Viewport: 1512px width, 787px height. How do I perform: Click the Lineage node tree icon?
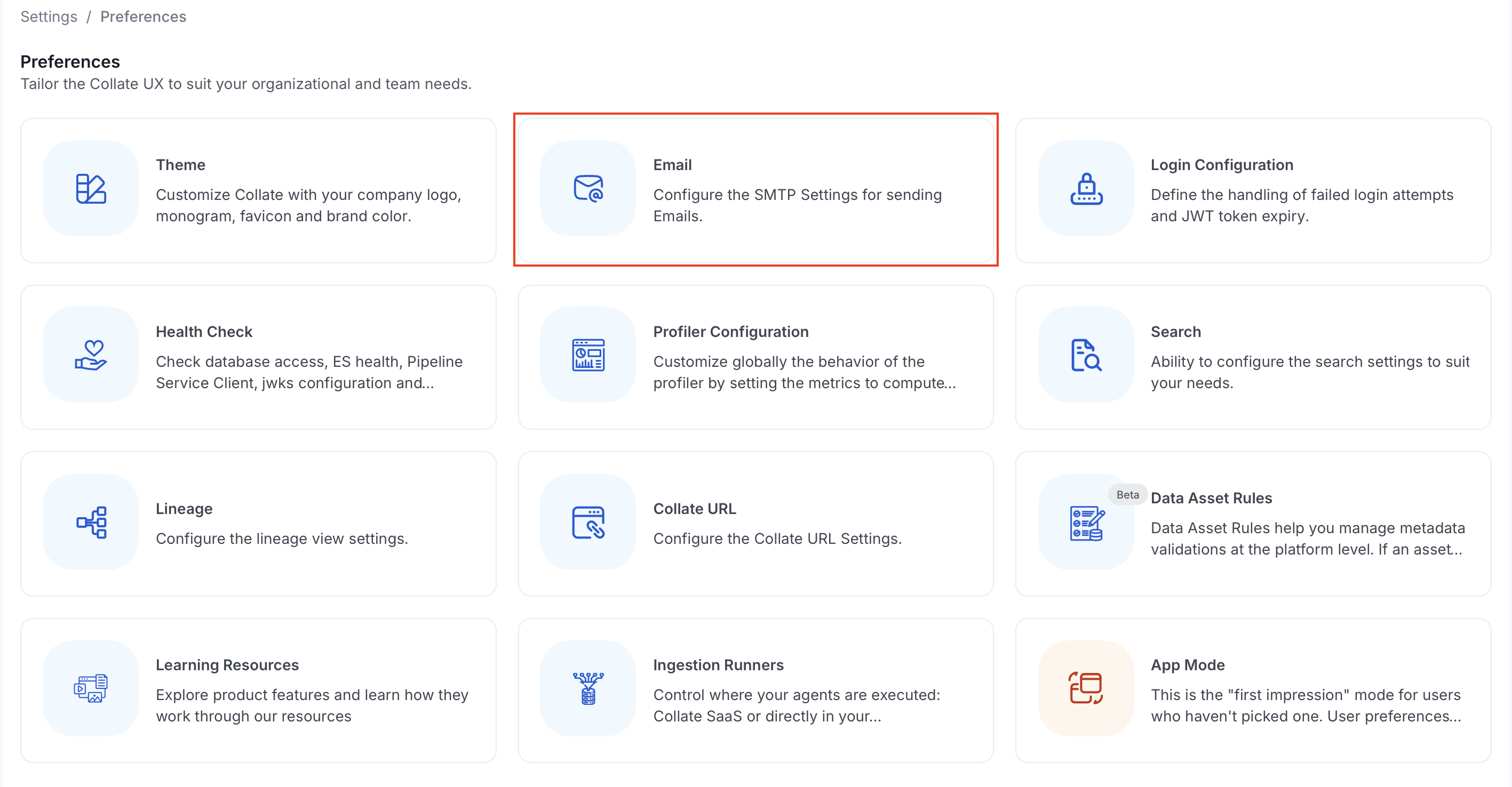point(91,522)
